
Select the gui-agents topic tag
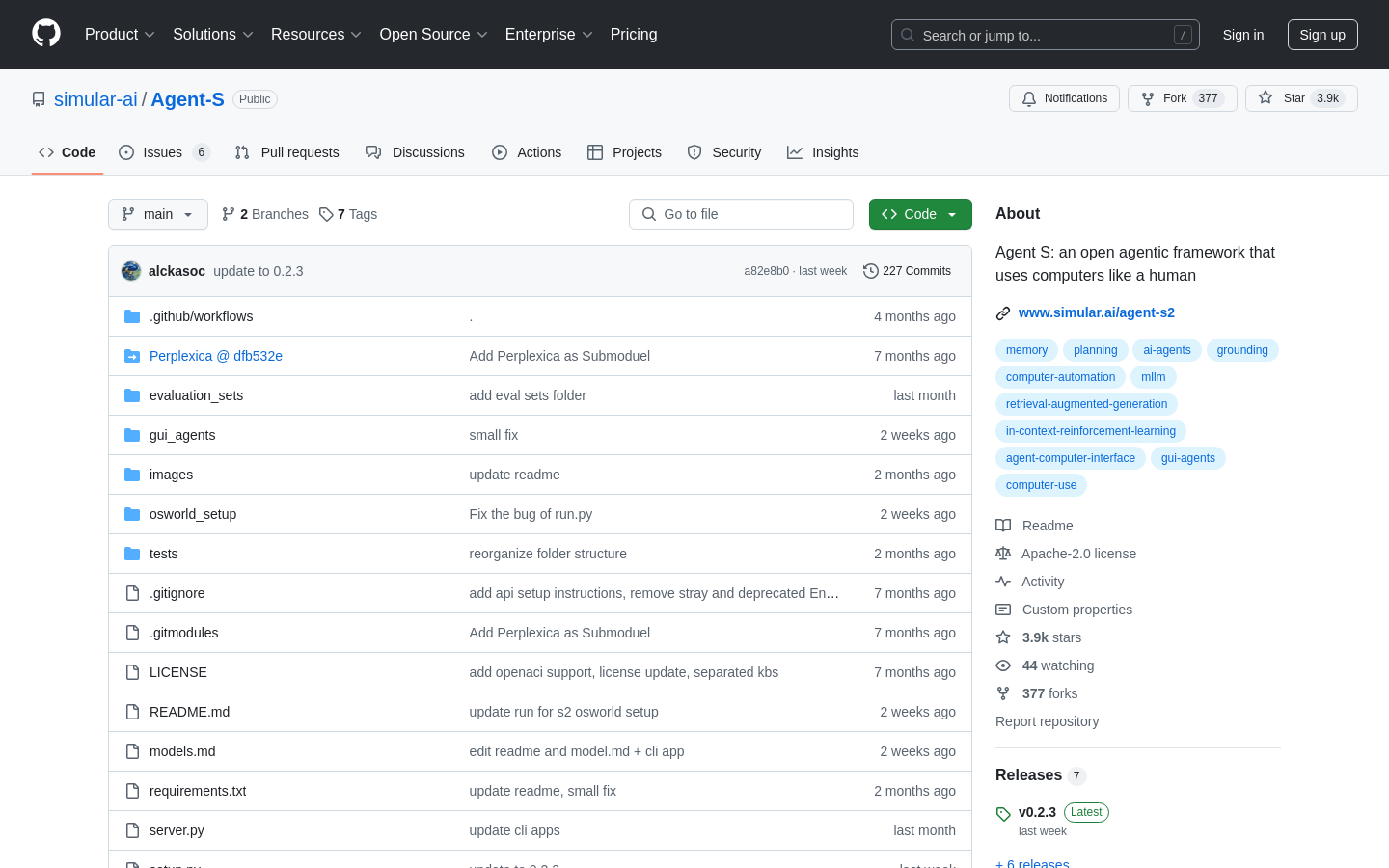(1188, 458)
